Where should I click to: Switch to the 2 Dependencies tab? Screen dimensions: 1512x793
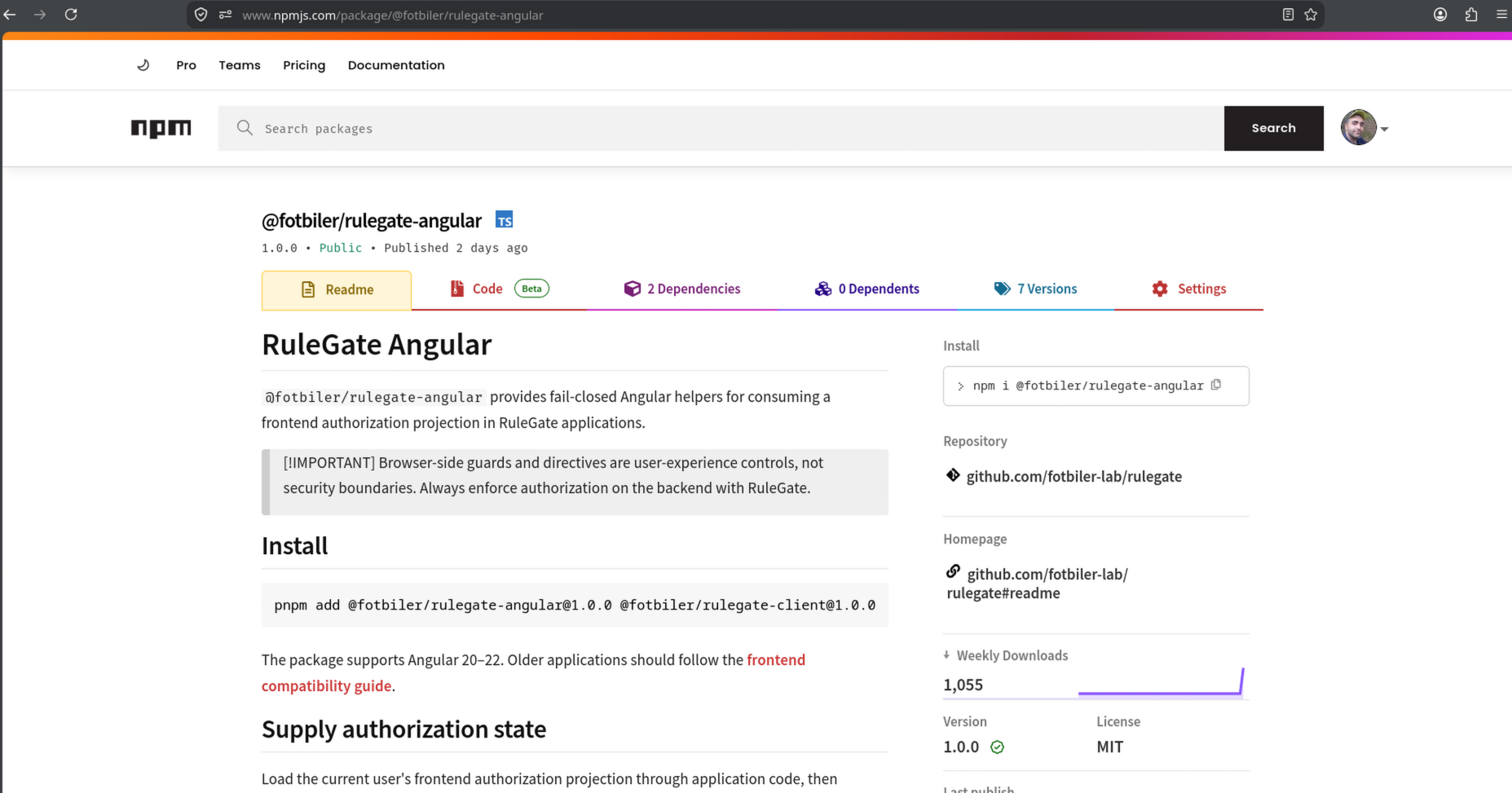coord(682,289)
